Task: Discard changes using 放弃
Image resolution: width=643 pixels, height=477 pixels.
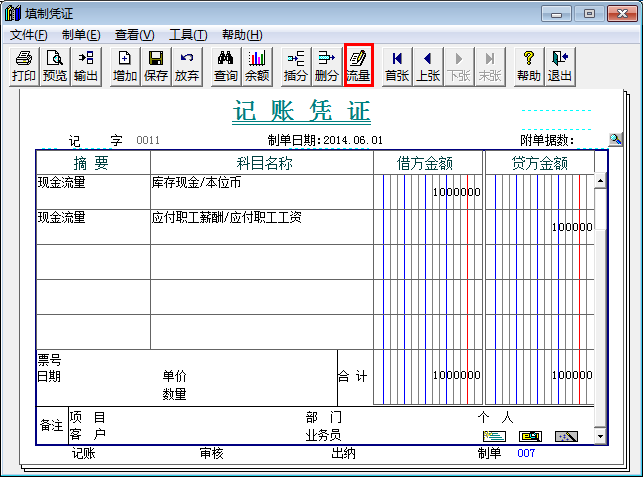Action: (187, 66)
